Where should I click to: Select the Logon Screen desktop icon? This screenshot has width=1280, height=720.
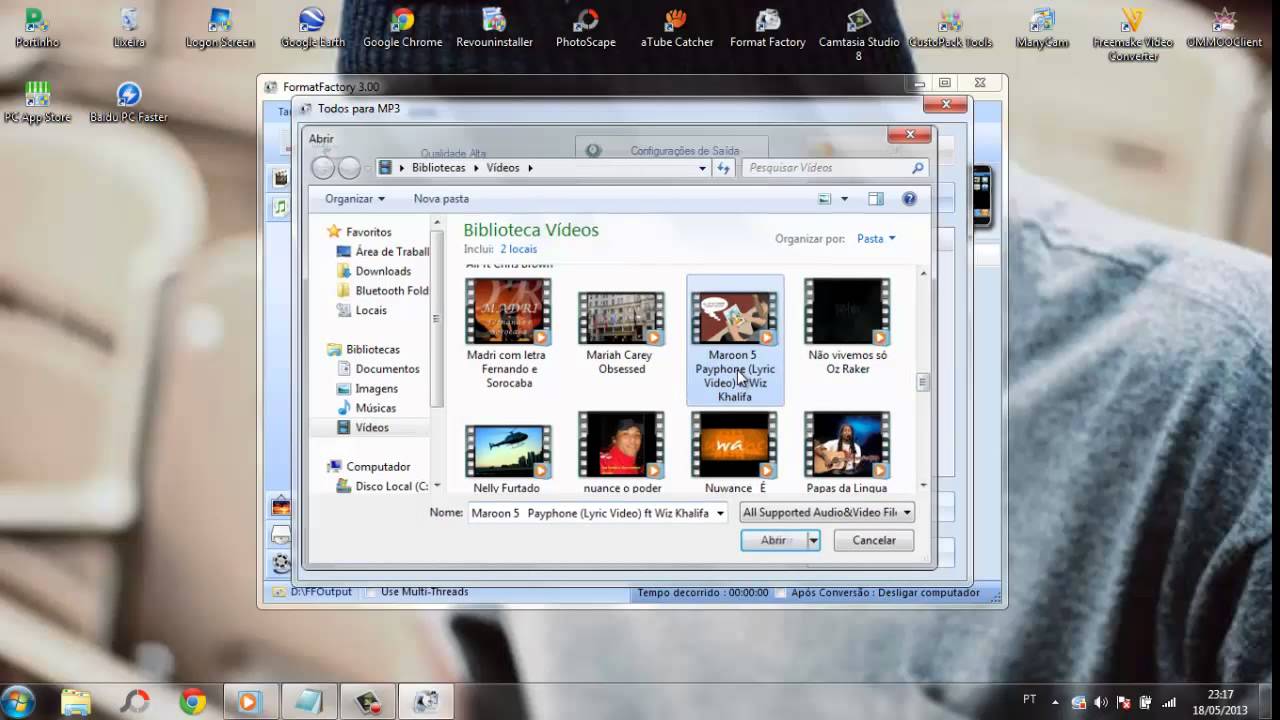pyautogui.click(x=220, y=28)
